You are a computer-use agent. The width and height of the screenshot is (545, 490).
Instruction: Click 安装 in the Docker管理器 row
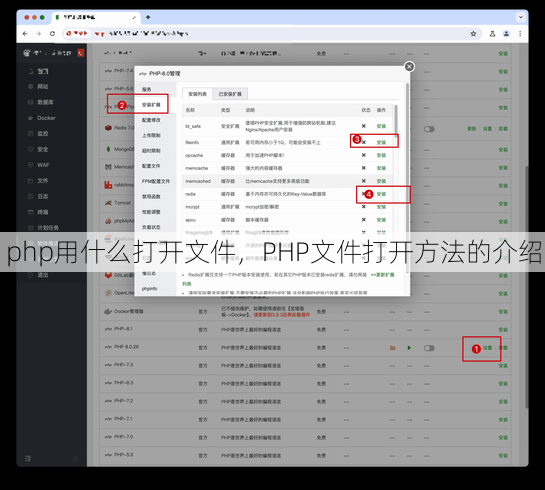point(503,312)
